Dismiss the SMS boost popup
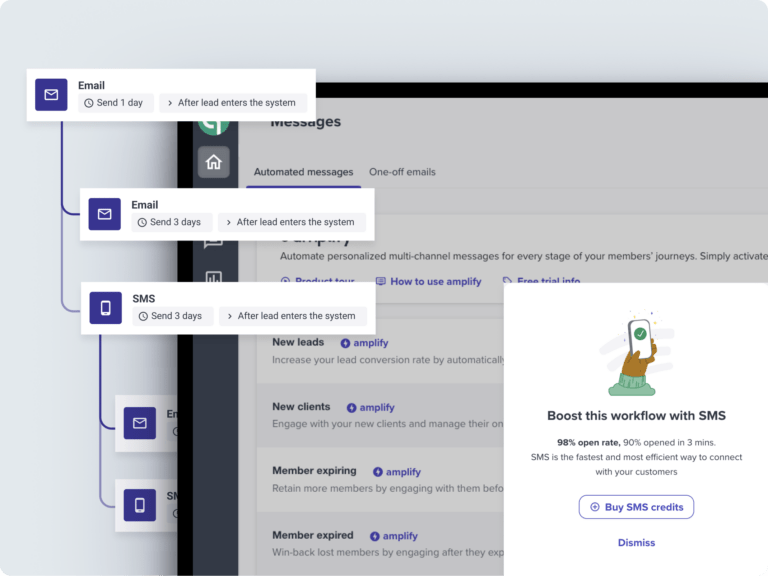Screen dimensions: 768x576 tap(636, 543)
